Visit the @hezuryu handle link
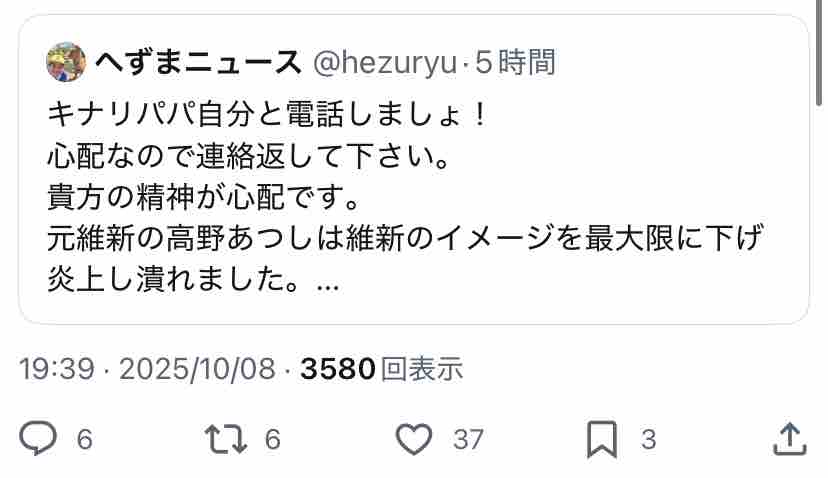This screenshot has height=478, width=828. point(385,63)
